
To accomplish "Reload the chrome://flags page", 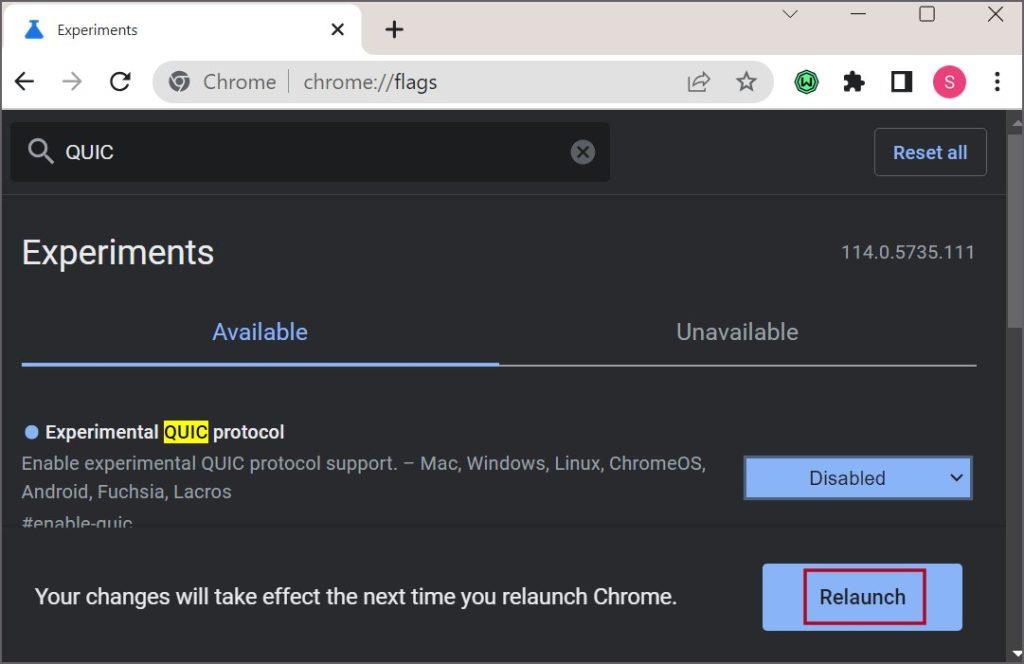I will [x=120, y=82].
